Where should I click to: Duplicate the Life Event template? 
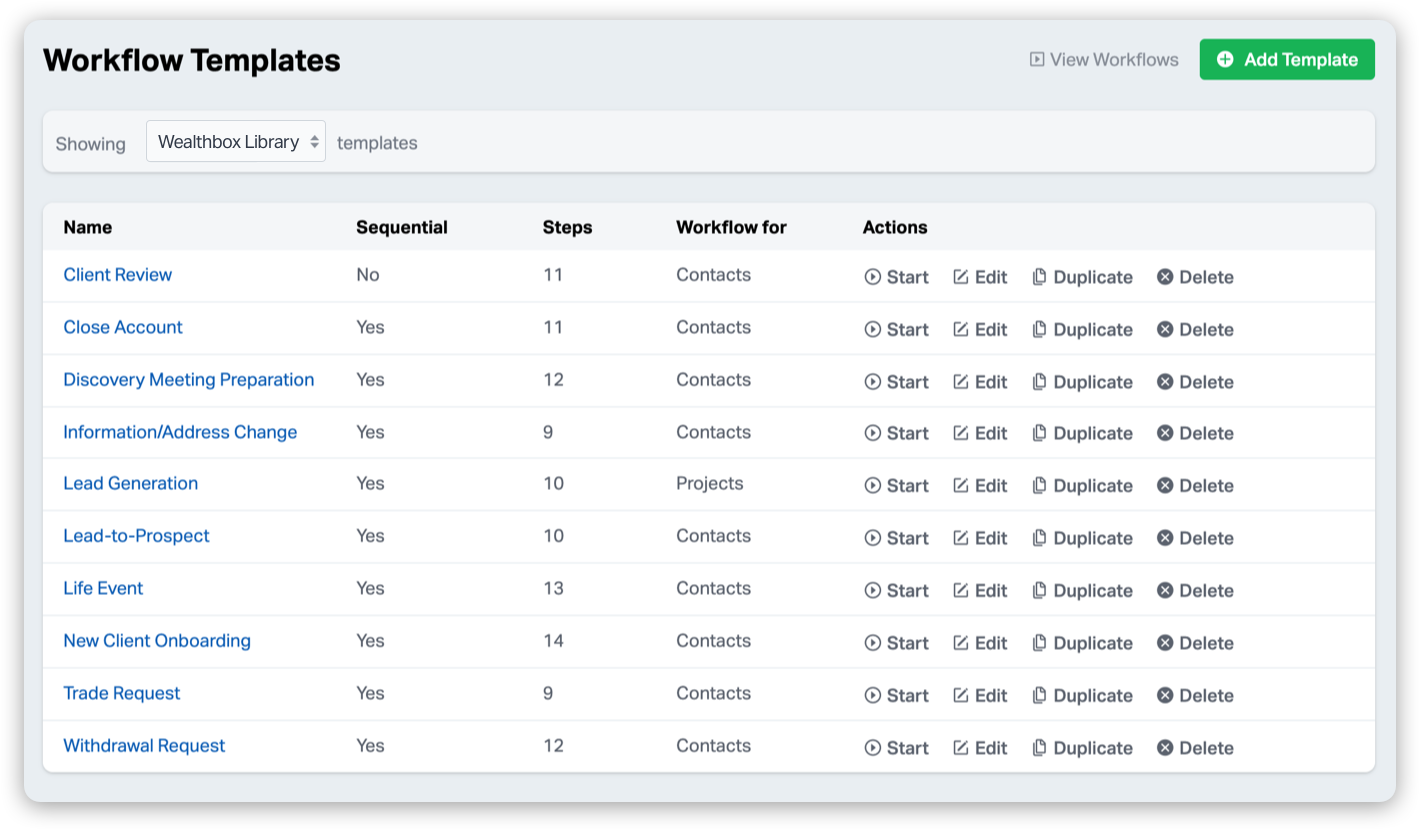click(1082, 590)
